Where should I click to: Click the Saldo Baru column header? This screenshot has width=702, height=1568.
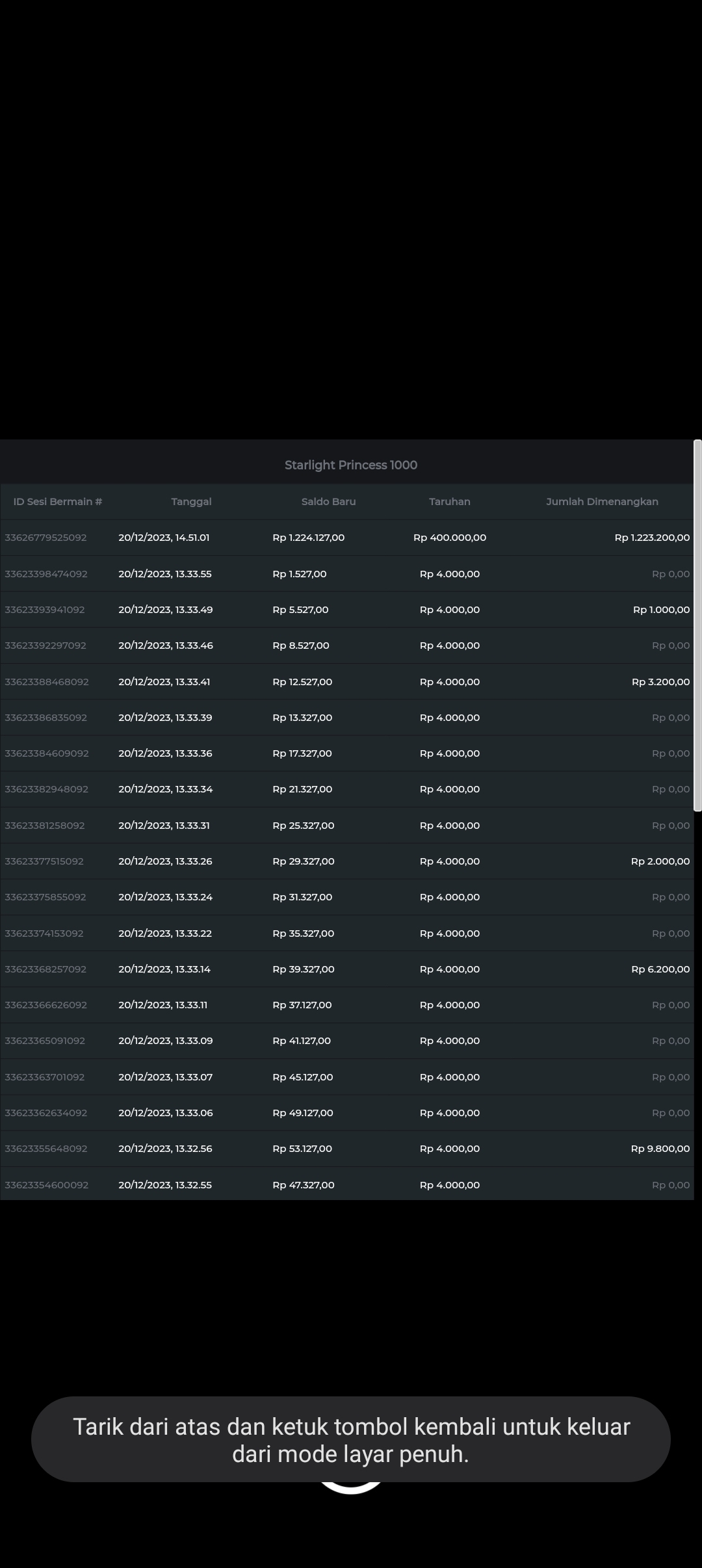point(328,502)
